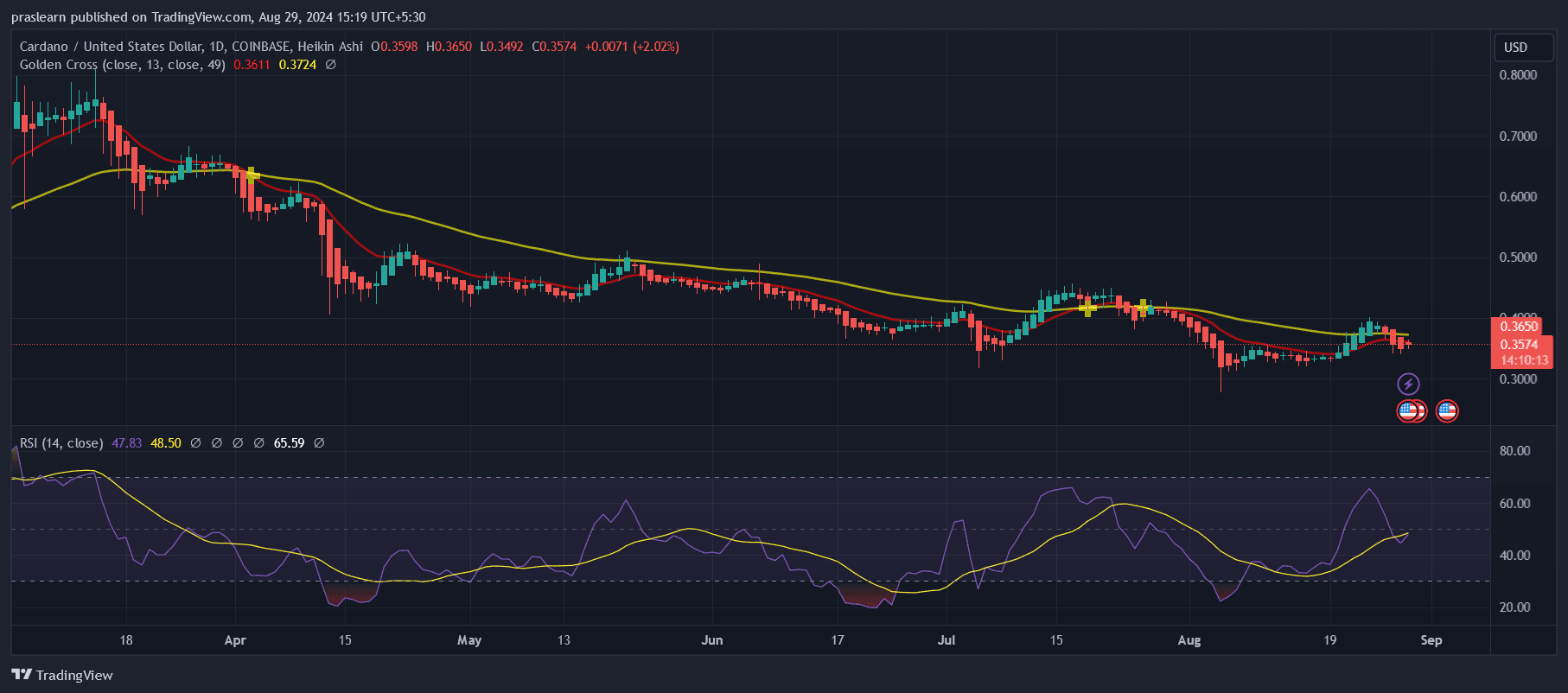
Task: Click the golden cross marker near April
Action: coord(252,174)
